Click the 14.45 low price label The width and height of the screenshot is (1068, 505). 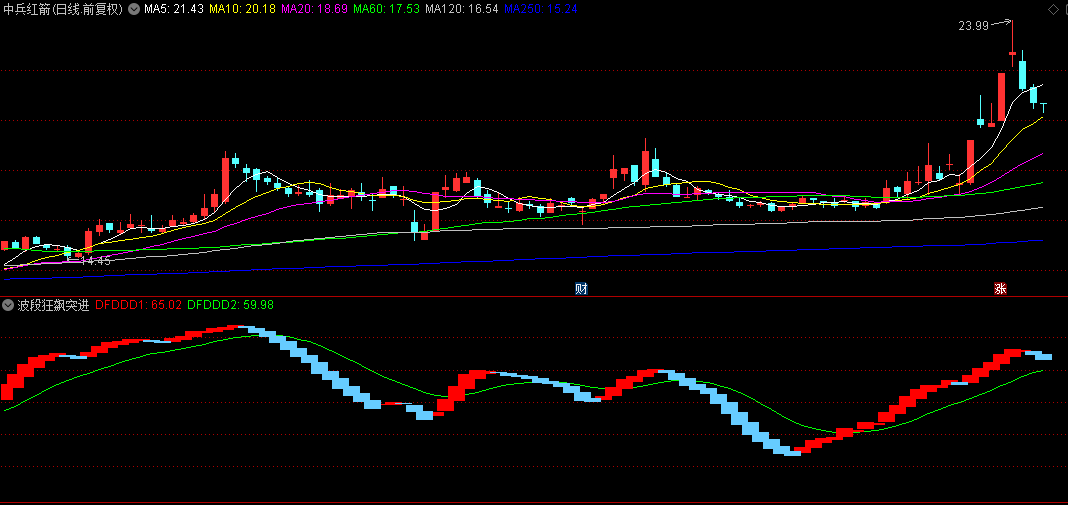(95, 261)
